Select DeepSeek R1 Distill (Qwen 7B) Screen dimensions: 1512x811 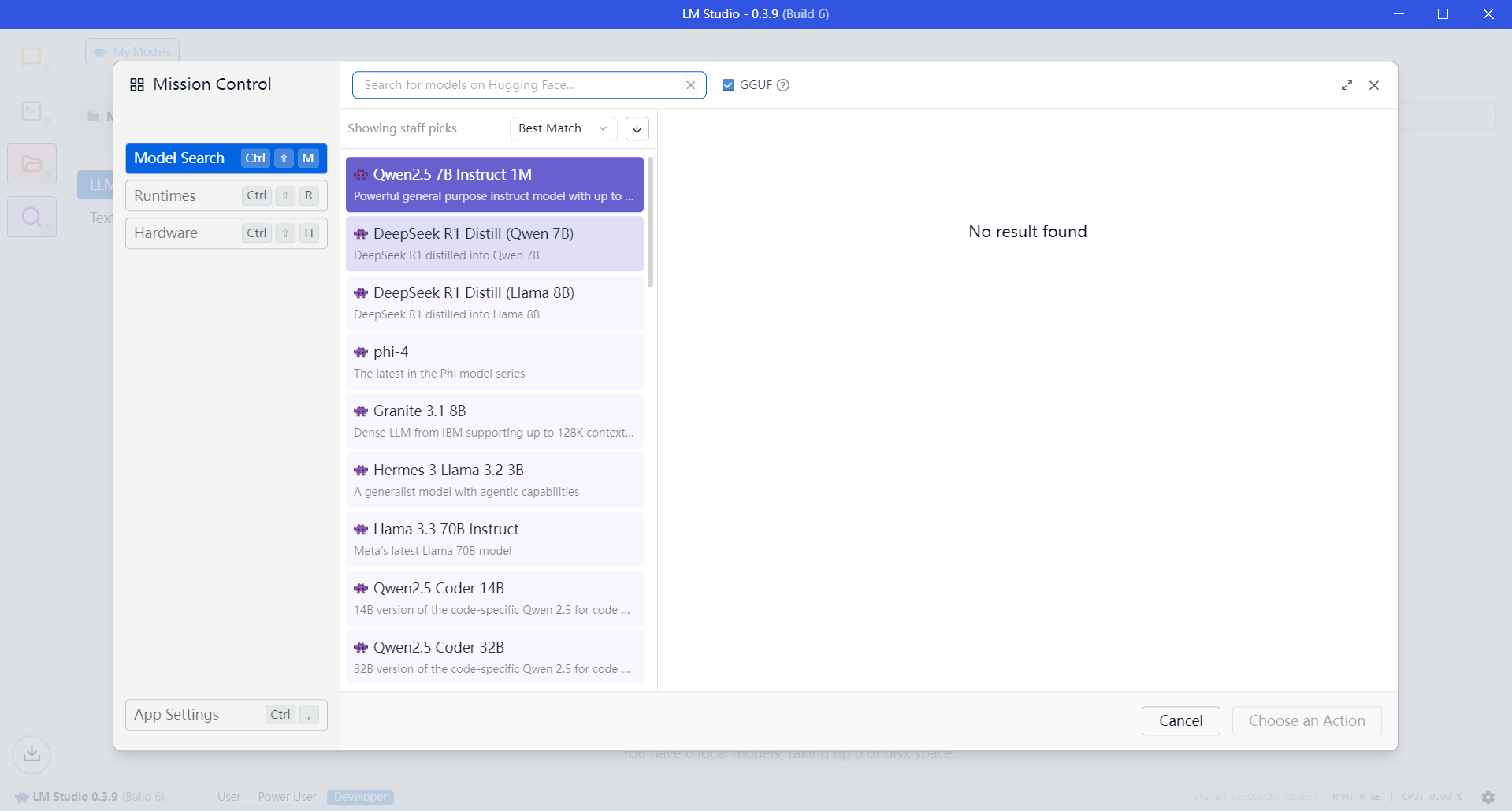(495, 244)
